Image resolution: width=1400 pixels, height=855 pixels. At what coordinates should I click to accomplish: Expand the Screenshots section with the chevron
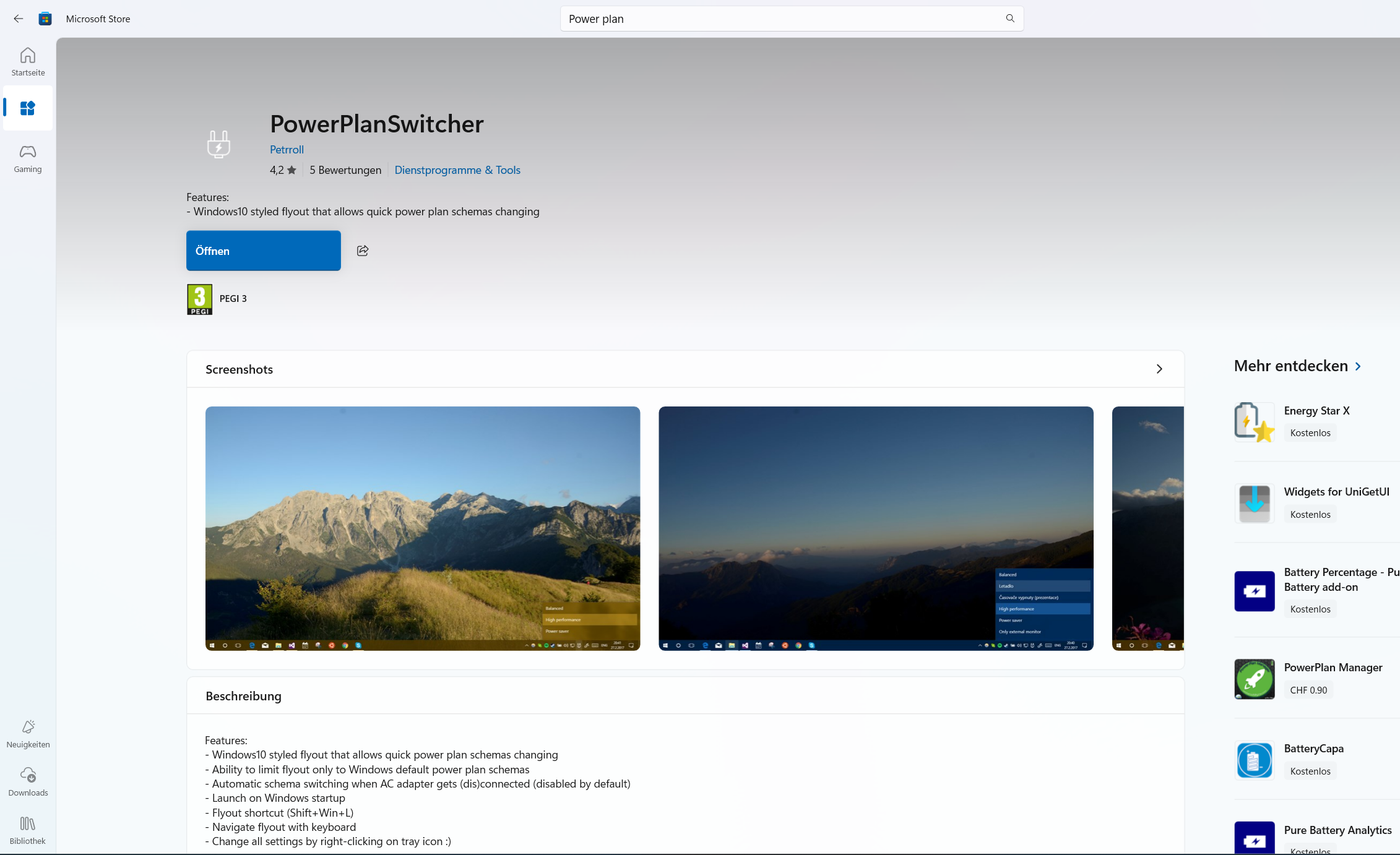[1159, 369]
